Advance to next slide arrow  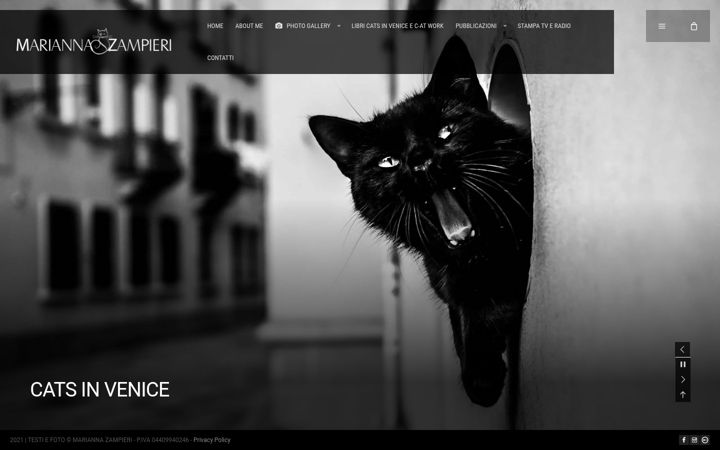(x=682, y=379)
